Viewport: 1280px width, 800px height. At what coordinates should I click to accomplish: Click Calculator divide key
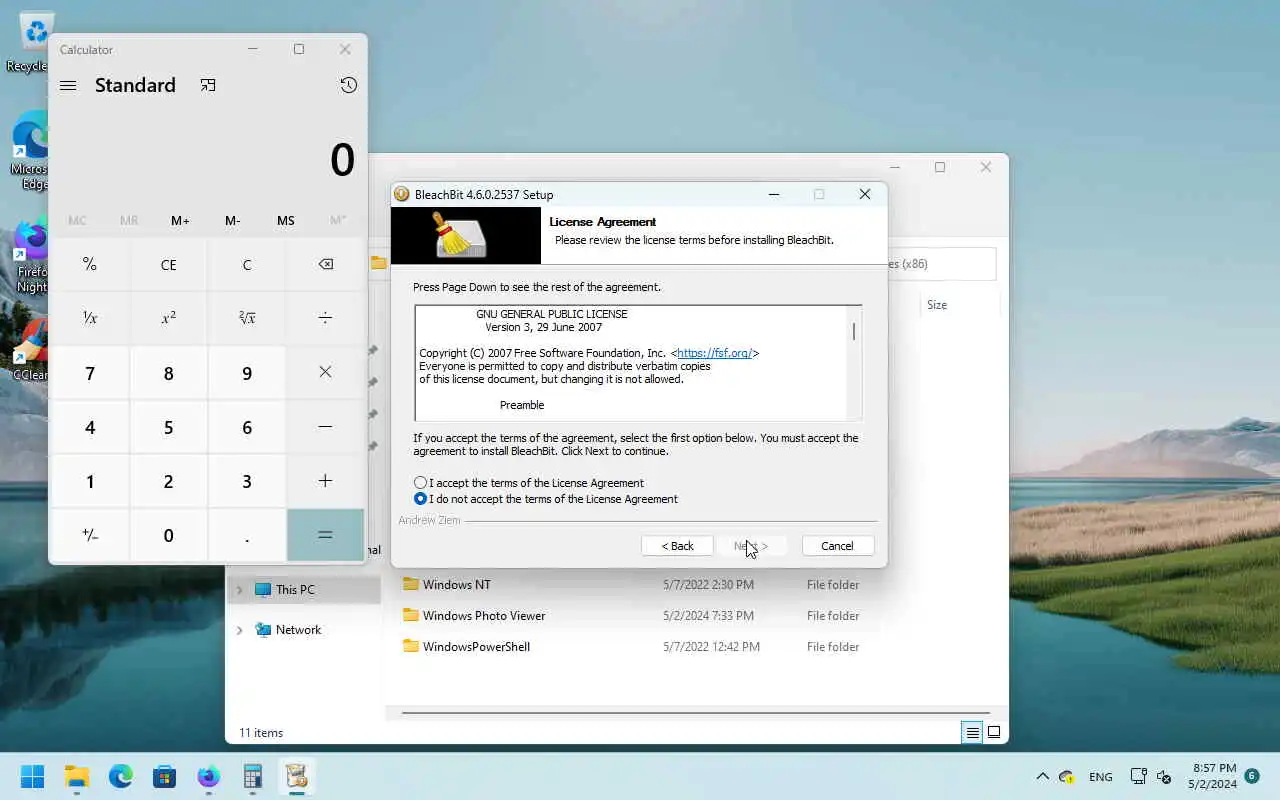[325, 318]
